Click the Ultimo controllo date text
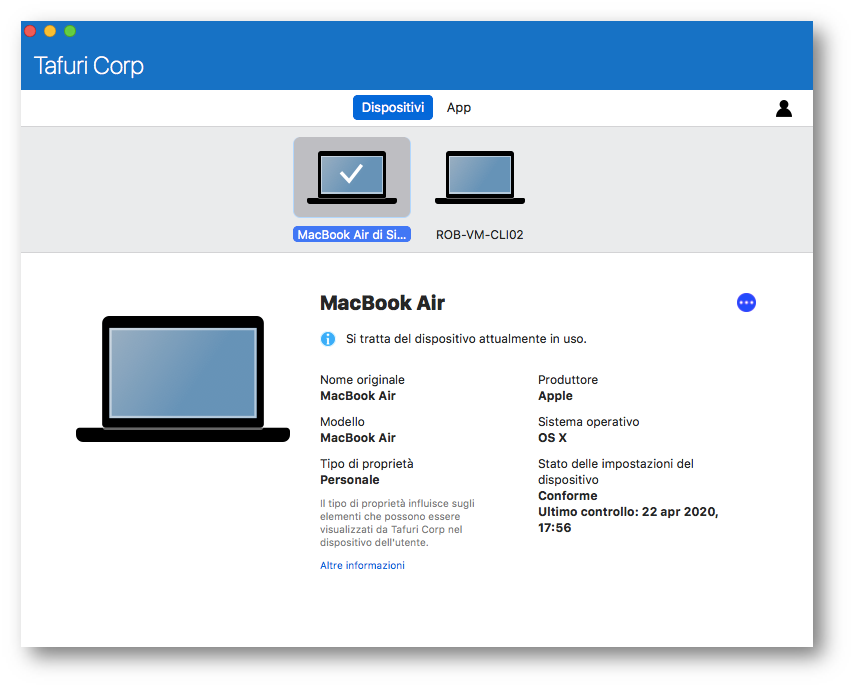This screenshot has width=855, height=689. pyautogui.click(x=628, y=519)
